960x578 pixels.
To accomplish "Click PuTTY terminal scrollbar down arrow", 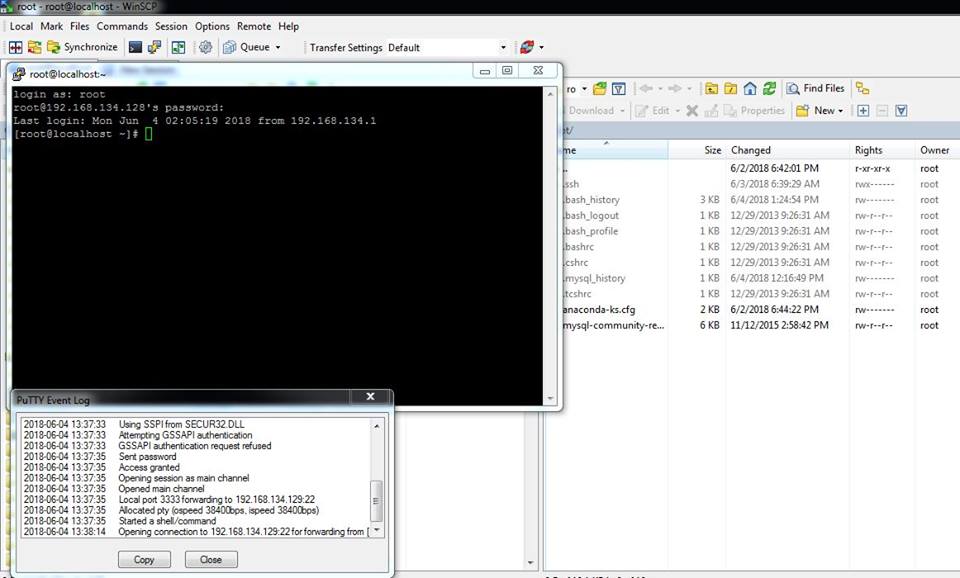I will (550, 398).
